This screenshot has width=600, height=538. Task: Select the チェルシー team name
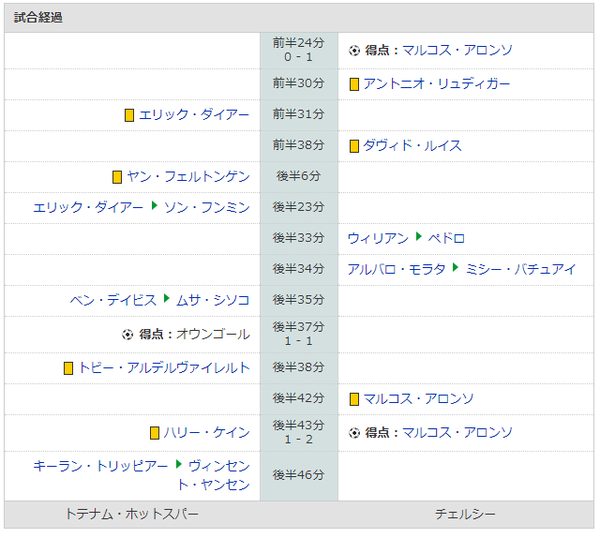(x=465, y=515)
